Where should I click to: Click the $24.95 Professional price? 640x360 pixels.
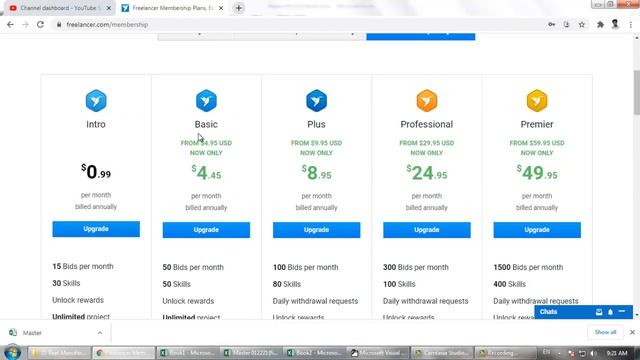tap(427, 173)
